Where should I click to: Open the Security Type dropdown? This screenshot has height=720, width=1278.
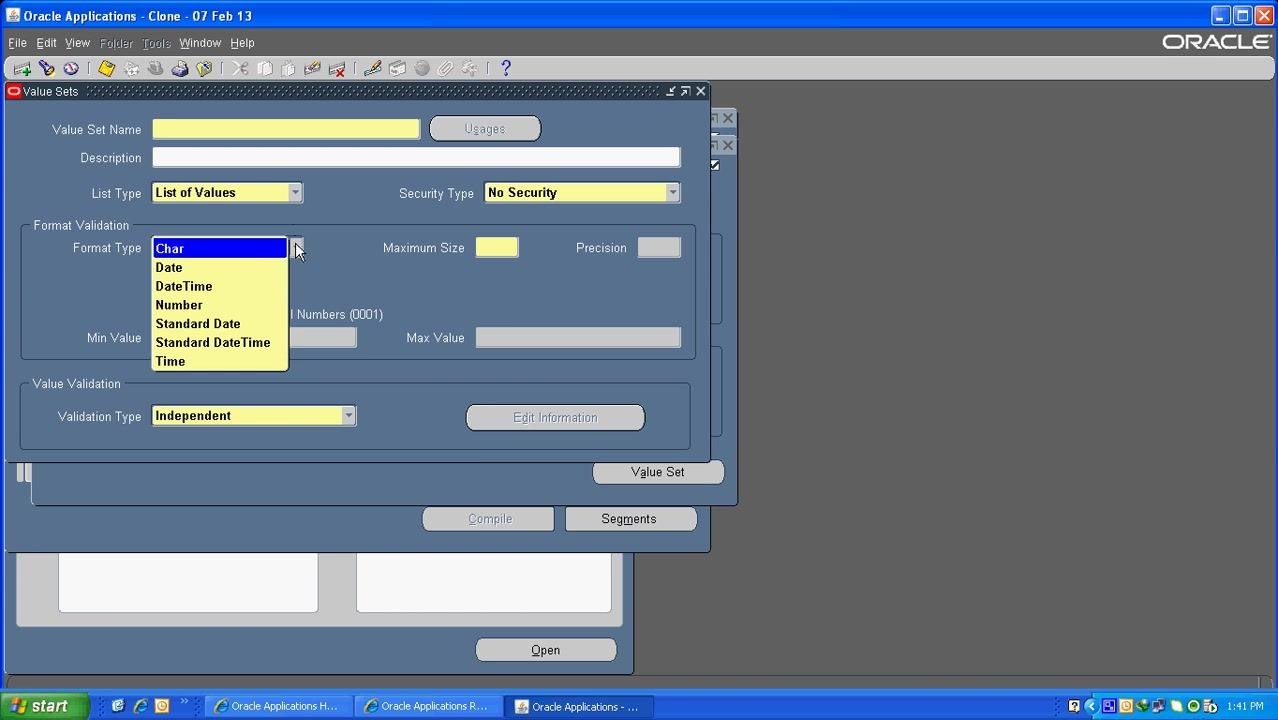[x=673, y=193]
